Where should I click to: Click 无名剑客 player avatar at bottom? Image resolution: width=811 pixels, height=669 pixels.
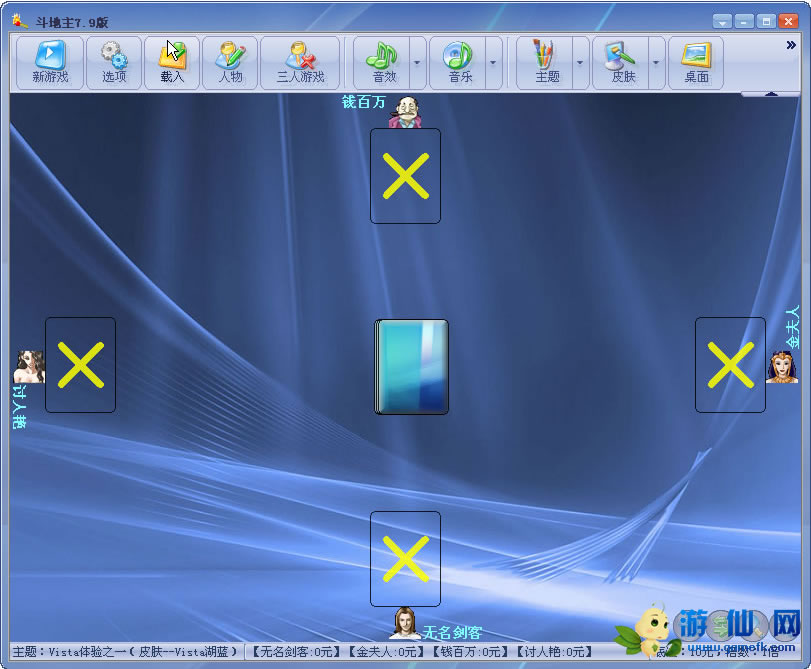[406, 623]
